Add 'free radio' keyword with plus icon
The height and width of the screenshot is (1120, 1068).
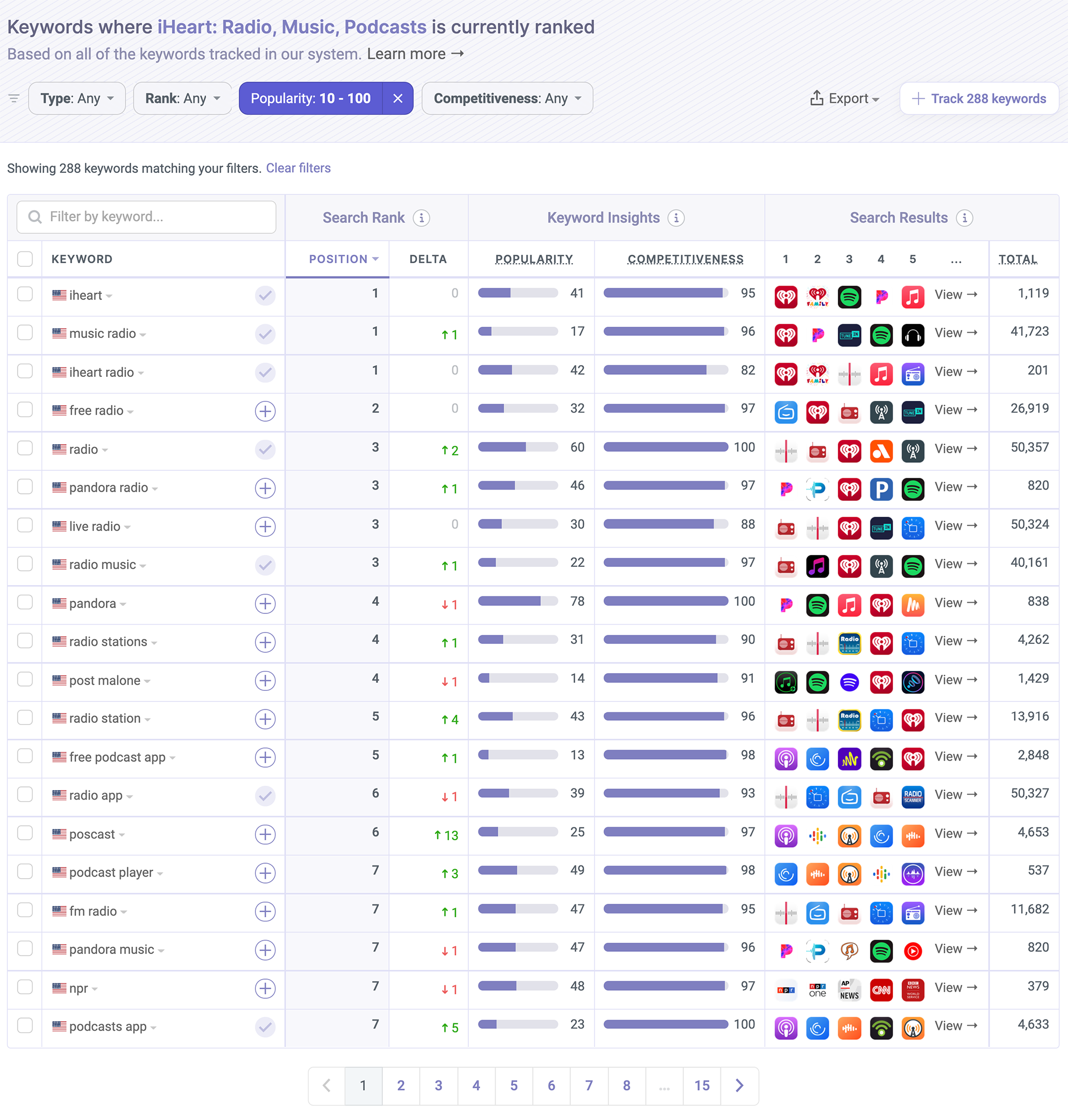[x=265, y=411]
